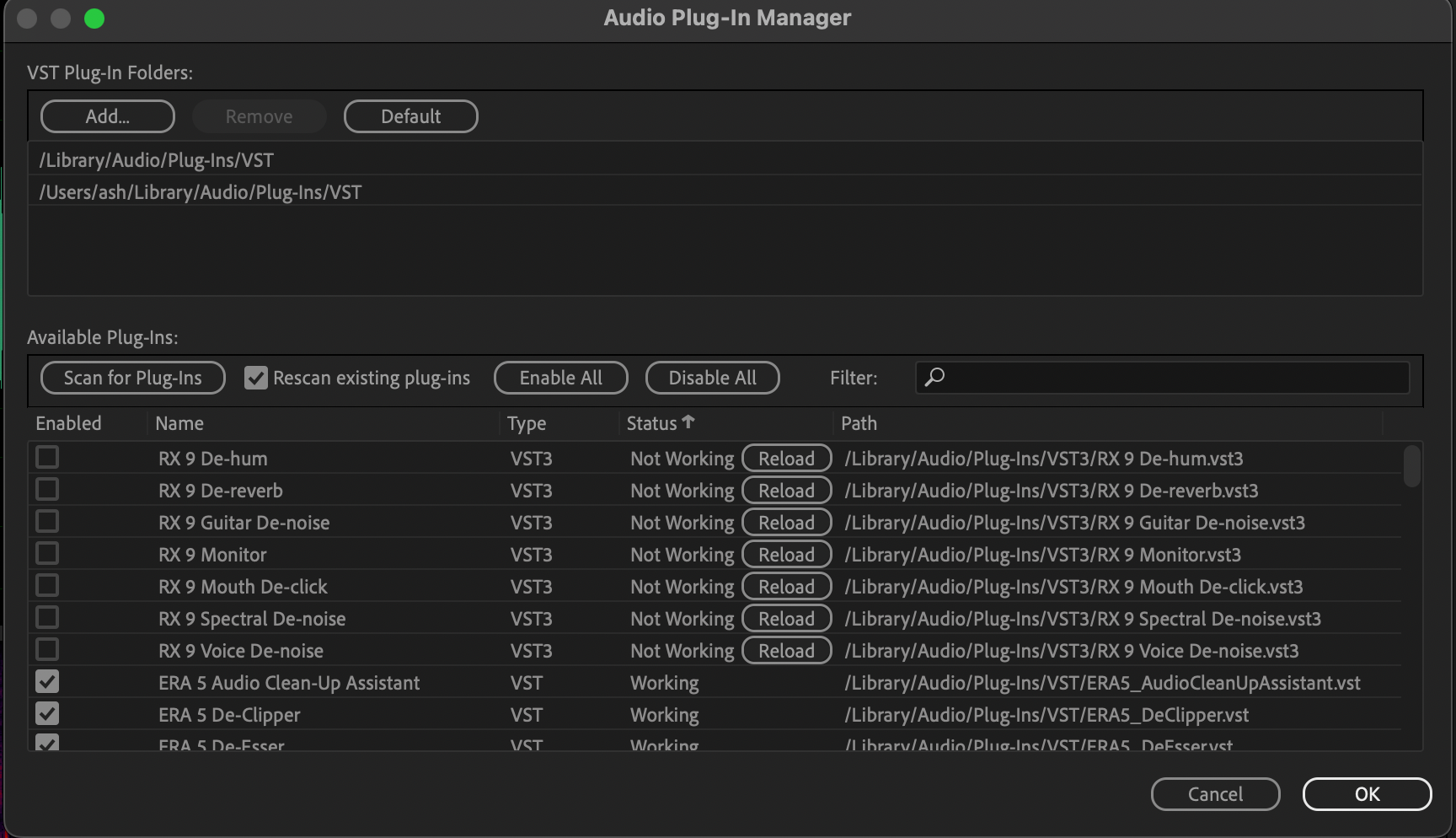The height and width of the screenshot is (838, 1456).
Task: Click the Status column sort arrow
Action: tap(688, 422)
